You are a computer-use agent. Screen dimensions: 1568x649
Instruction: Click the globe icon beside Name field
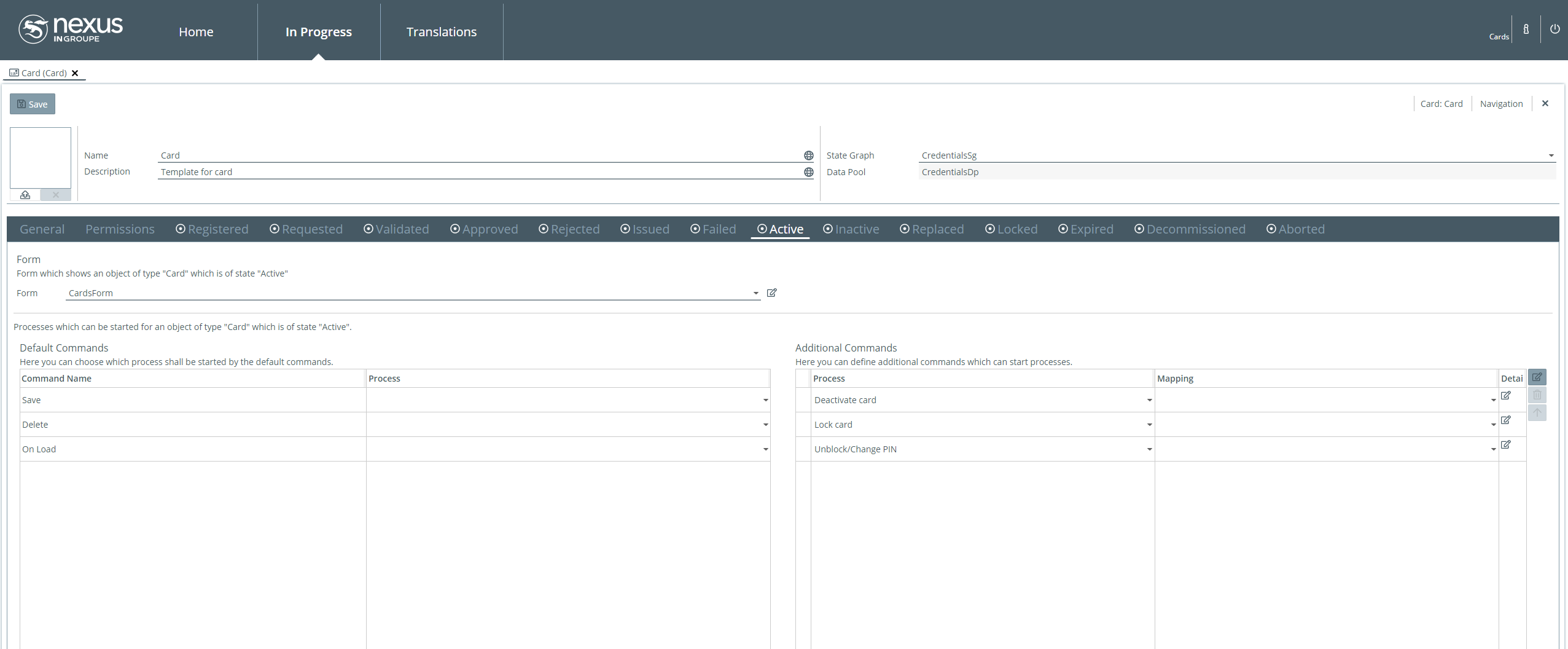(x=808, y=155)
